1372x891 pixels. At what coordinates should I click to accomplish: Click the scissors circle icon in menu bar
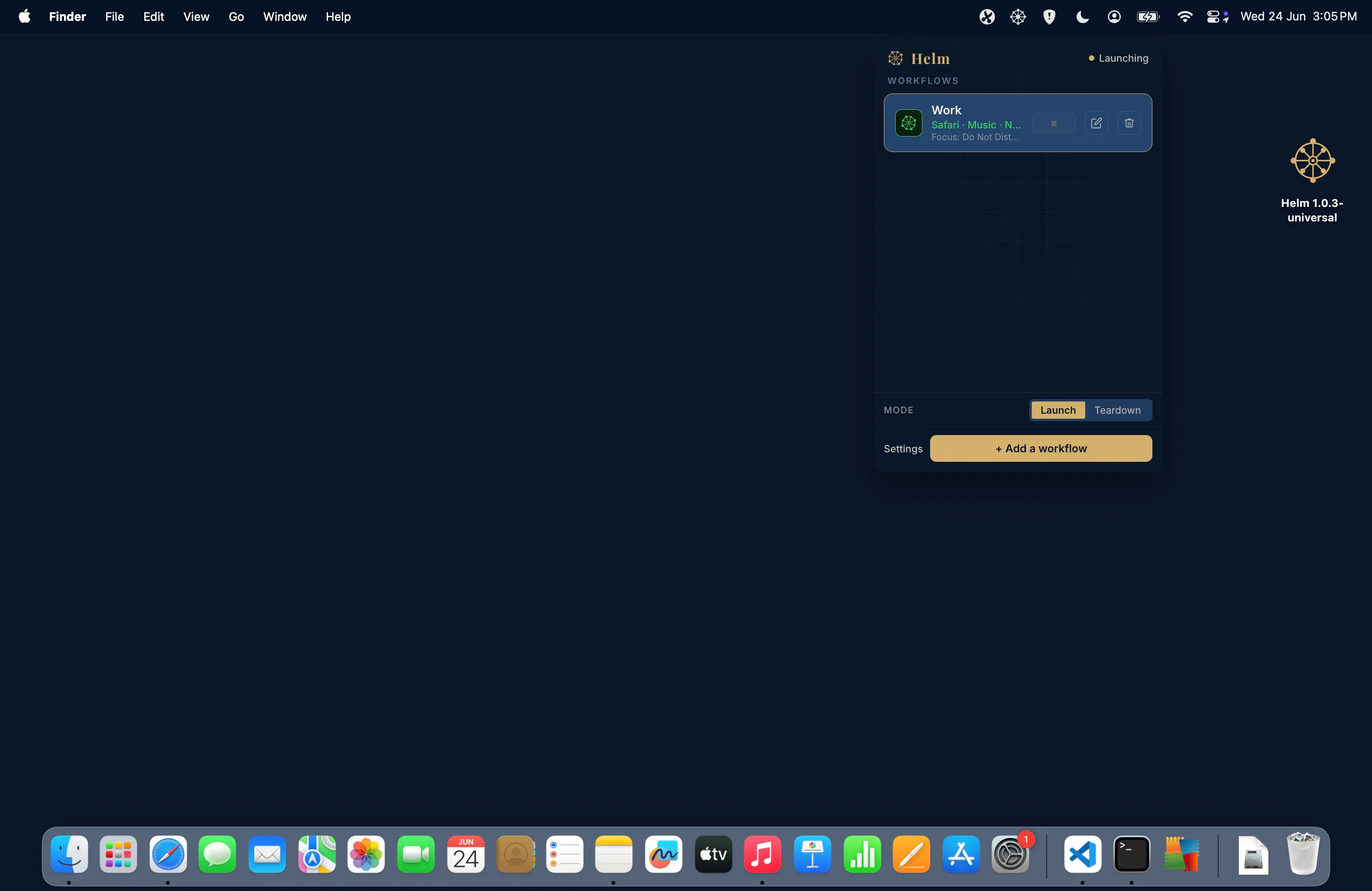987,17
